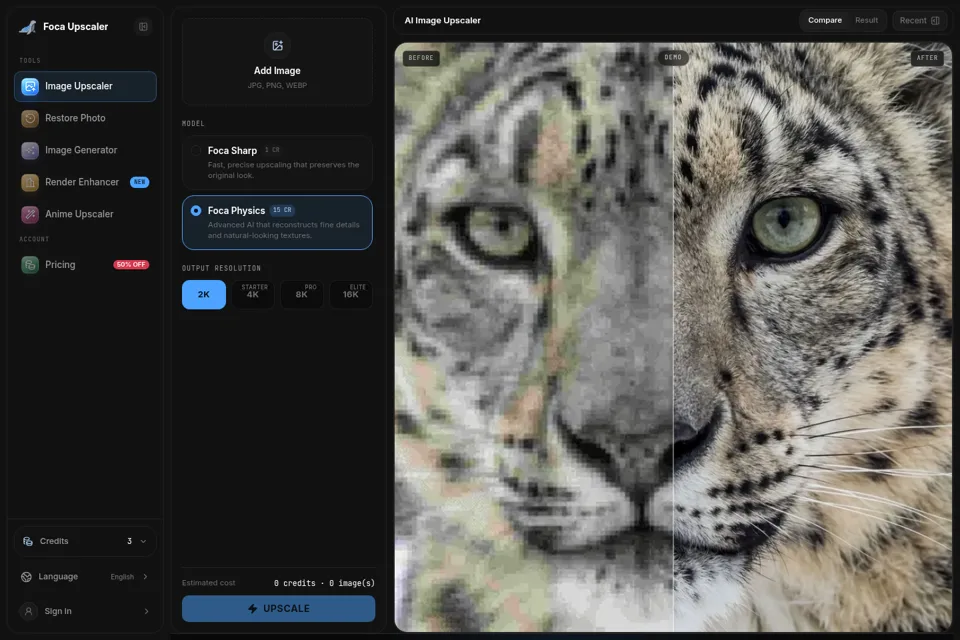
Task: Click the AFTER label on preview
Action: click(x=927, y=58)
